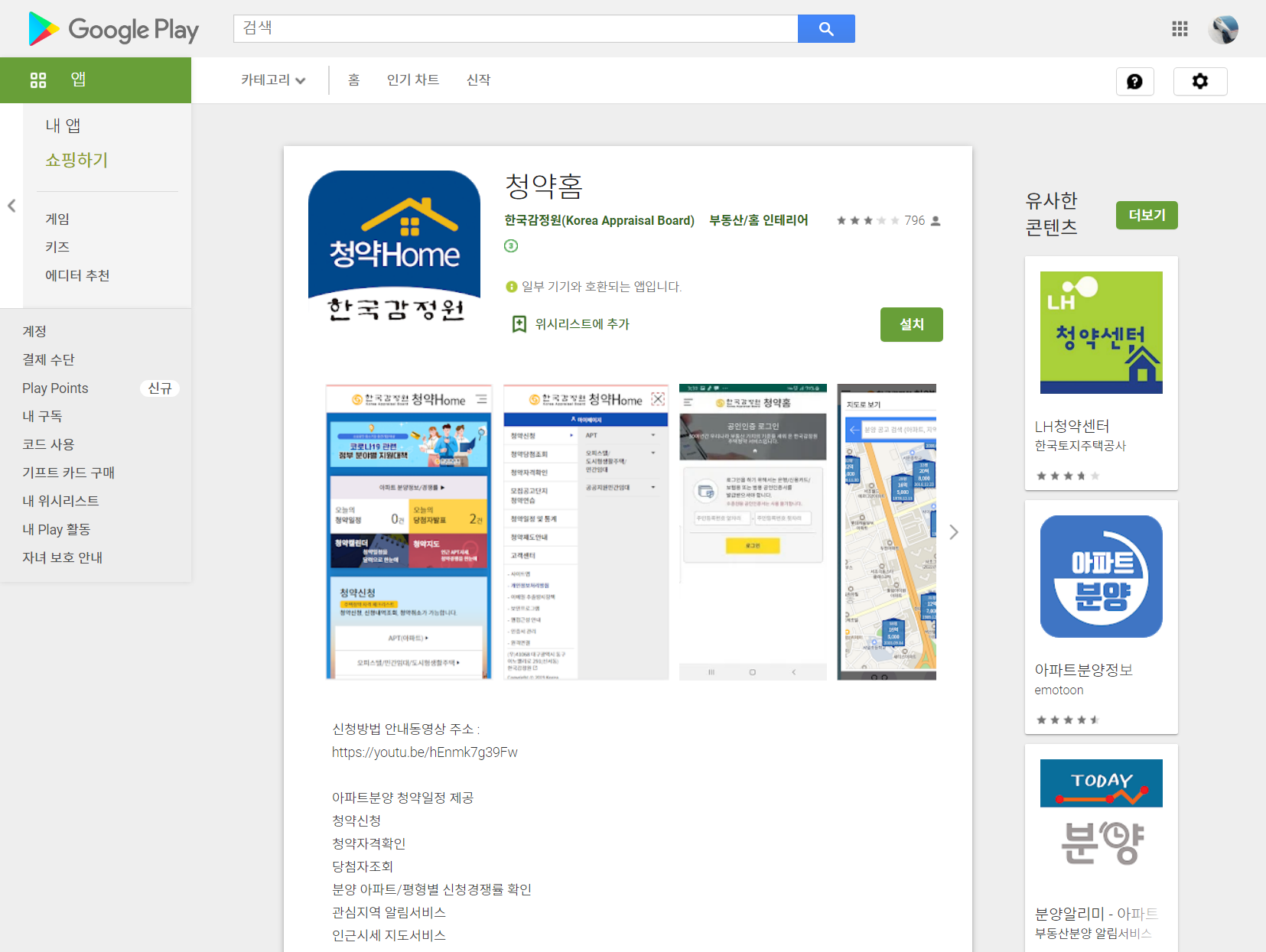Click the help question mark icon
This screenshot has height=952, width=1266.
click(x=1134, y=81)
